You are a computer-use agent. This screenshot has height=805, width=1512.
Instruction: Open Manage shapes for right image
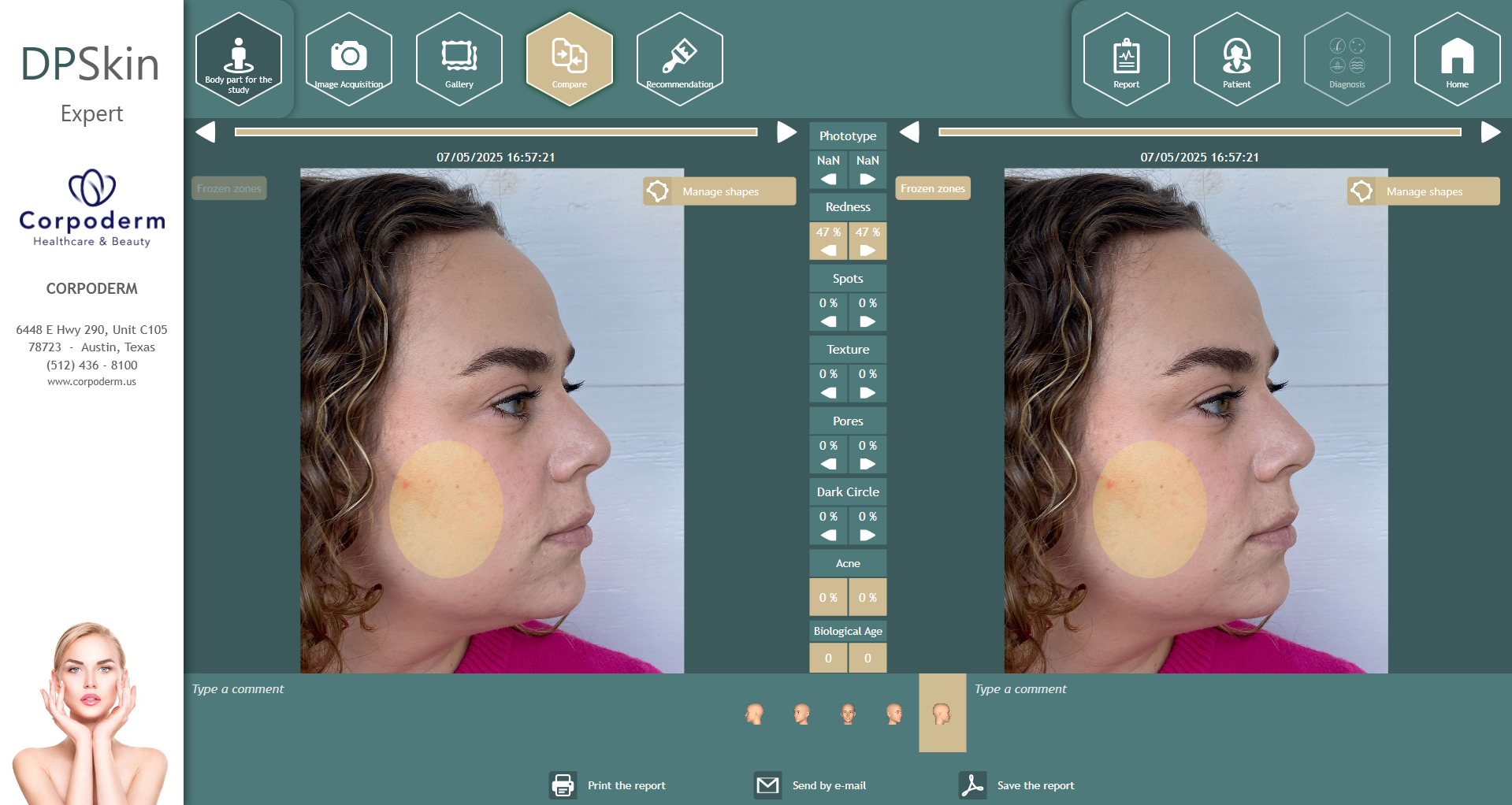pos(1423,191)
